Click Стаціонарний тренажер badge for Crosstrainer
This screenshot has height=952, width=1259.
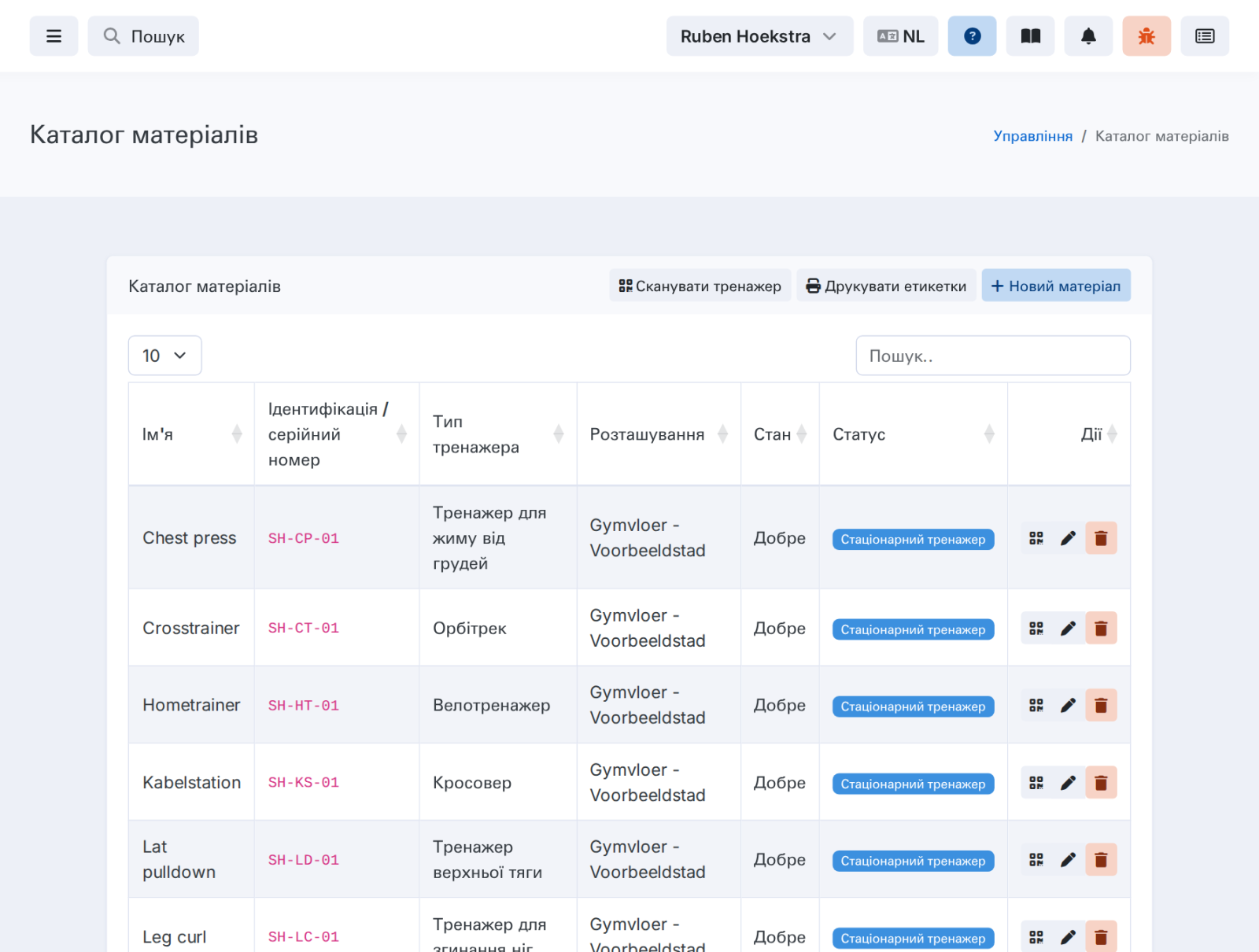[x=913, y=629]
